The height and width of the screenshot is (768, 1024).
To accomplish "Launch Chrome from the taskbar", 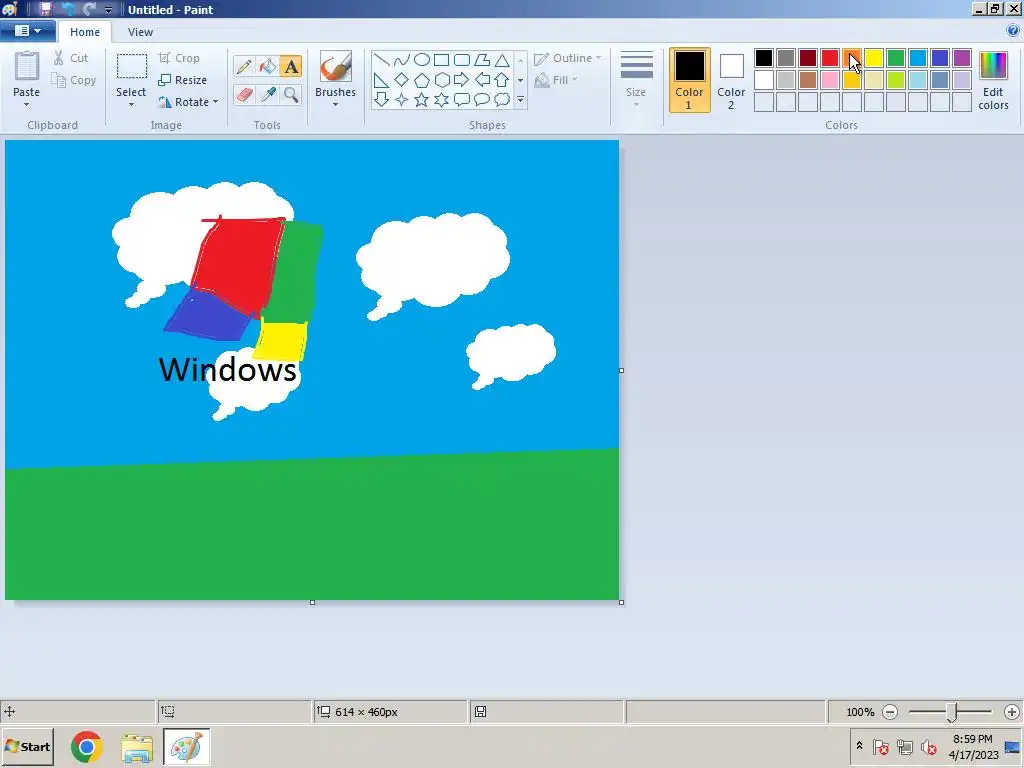I will [87, 747].
